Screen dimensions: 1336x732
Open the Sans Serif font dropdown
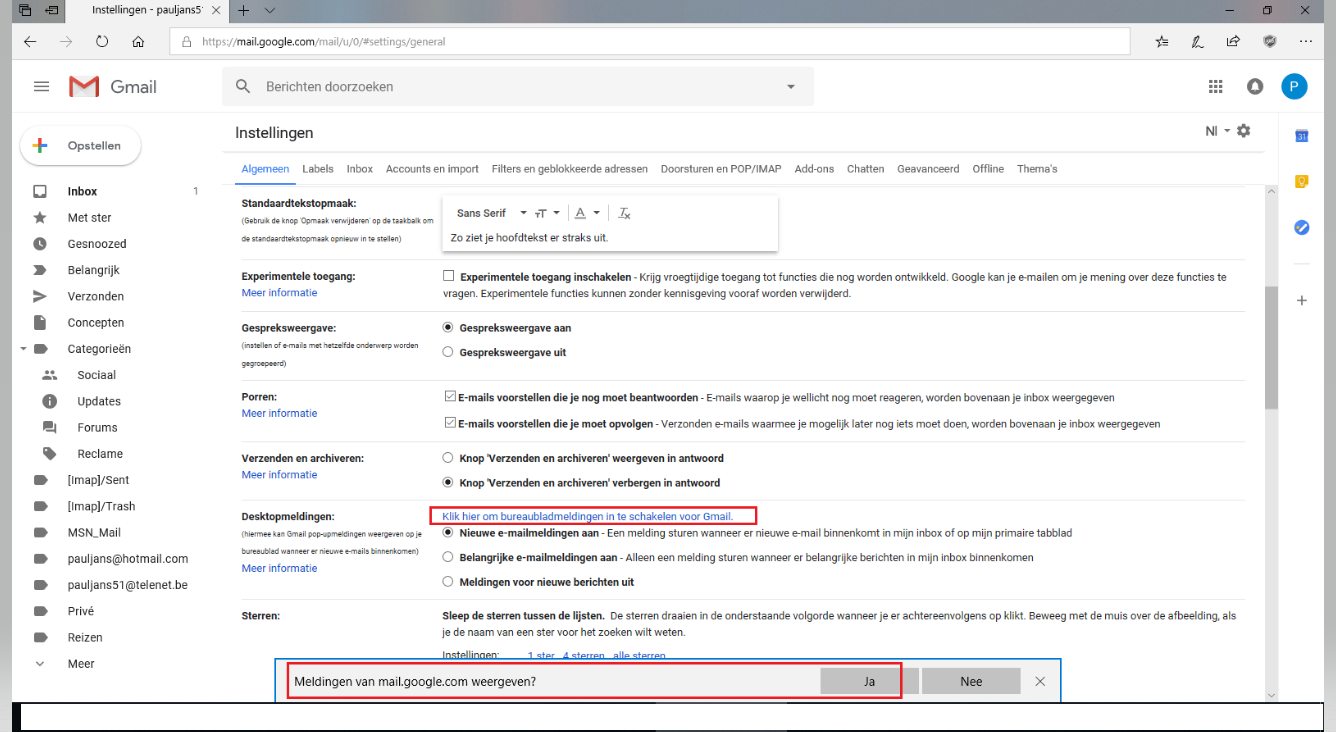[x=491, y=213]
